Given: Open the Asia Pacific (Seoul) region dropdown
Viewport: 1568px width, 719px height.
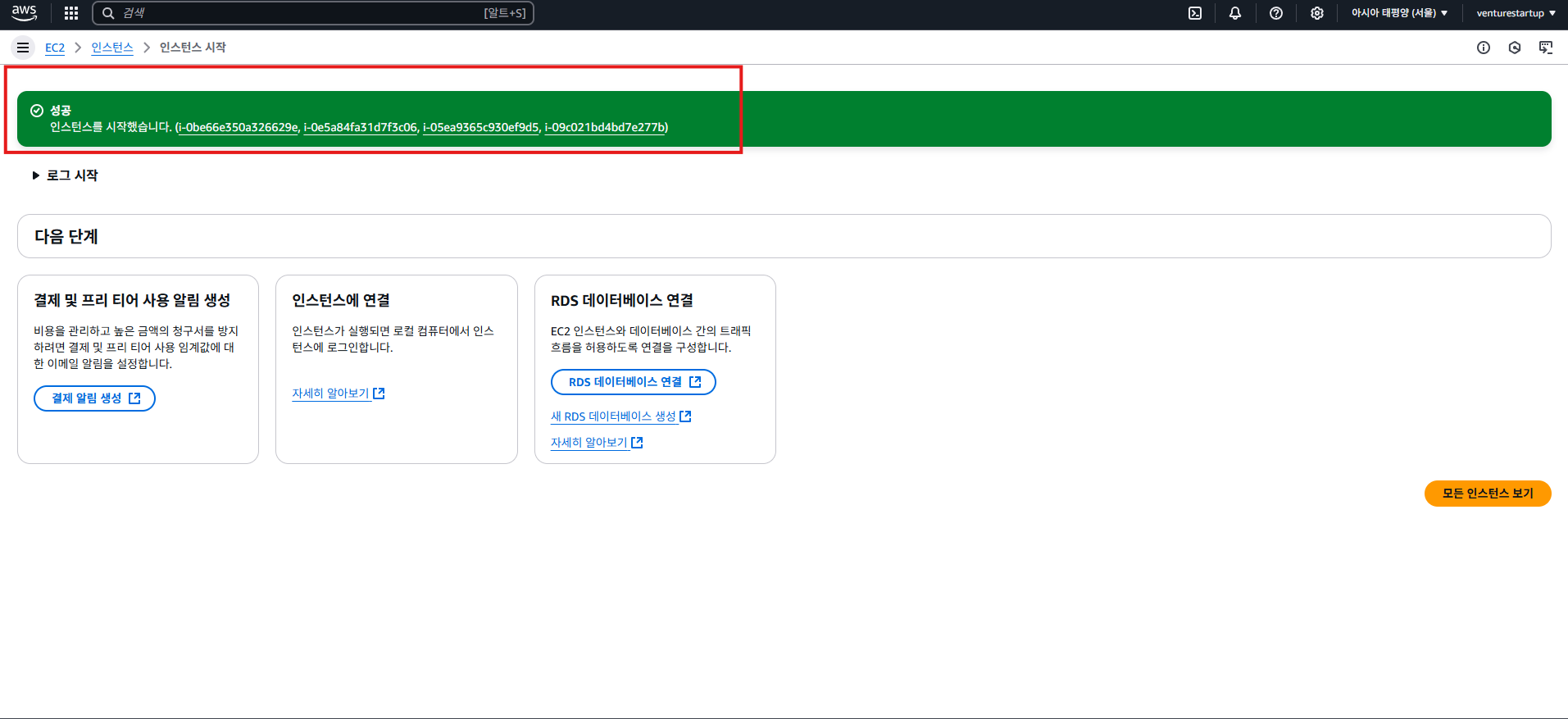Looking at the screenshot, I should tap(1399, 13).
